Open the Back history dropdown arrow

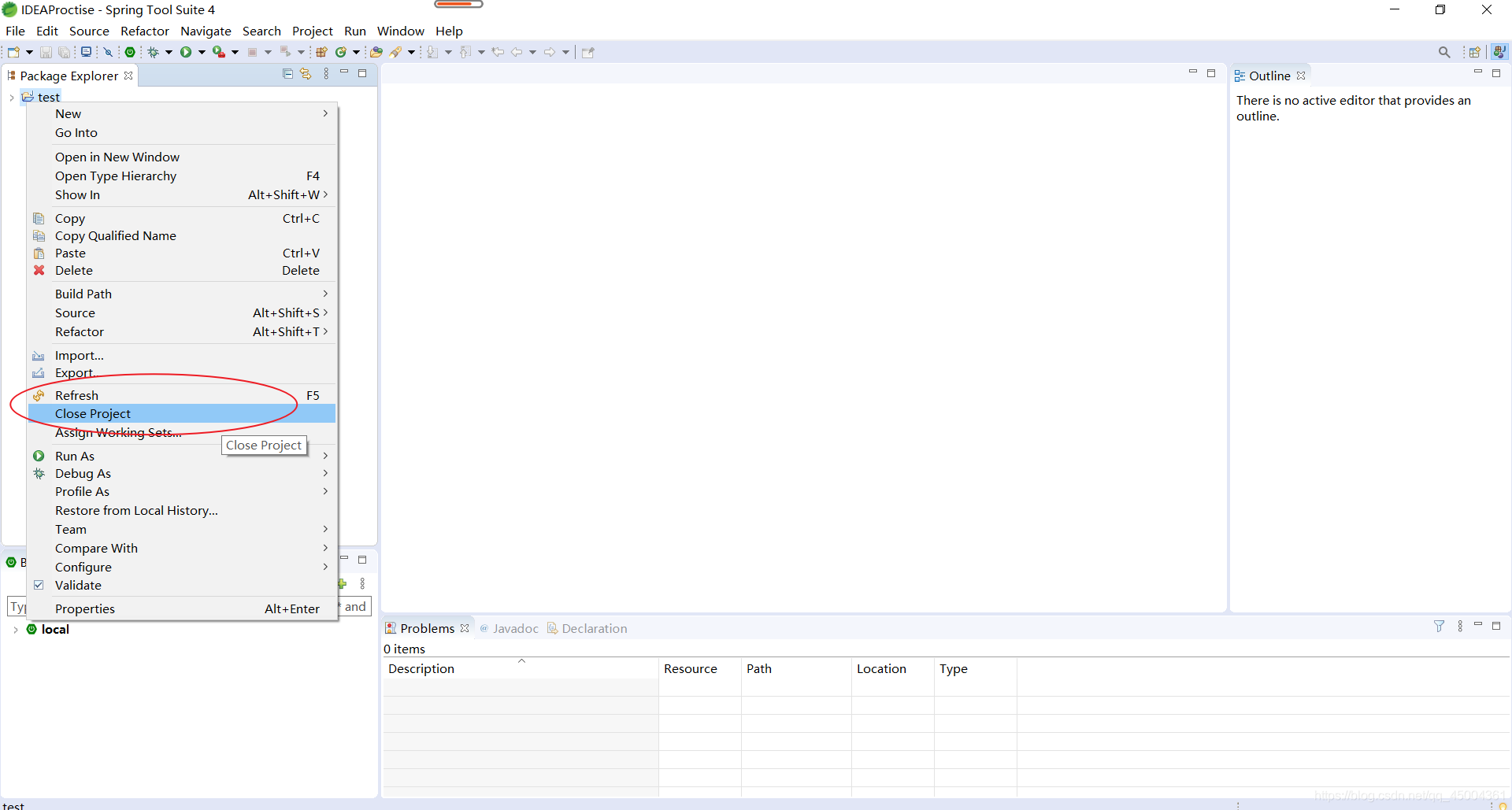tap(532, 52)
